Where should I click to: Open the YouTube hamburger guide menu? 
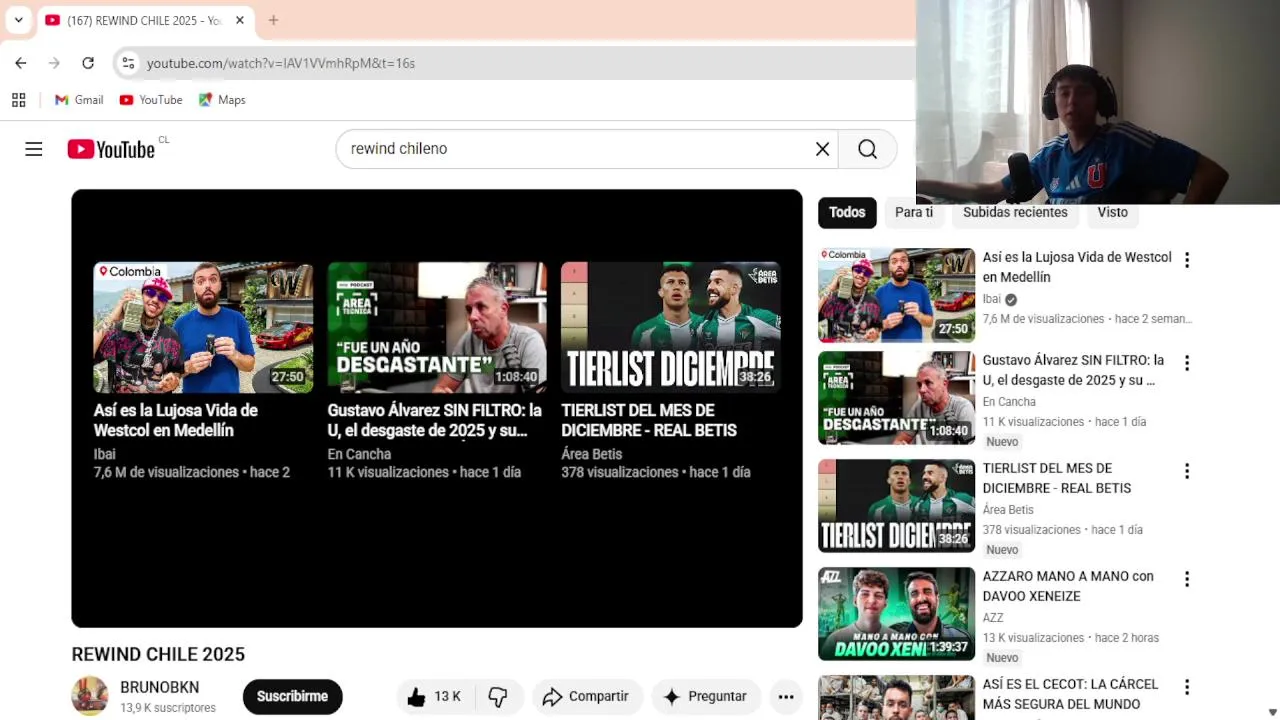click(34, 149)
